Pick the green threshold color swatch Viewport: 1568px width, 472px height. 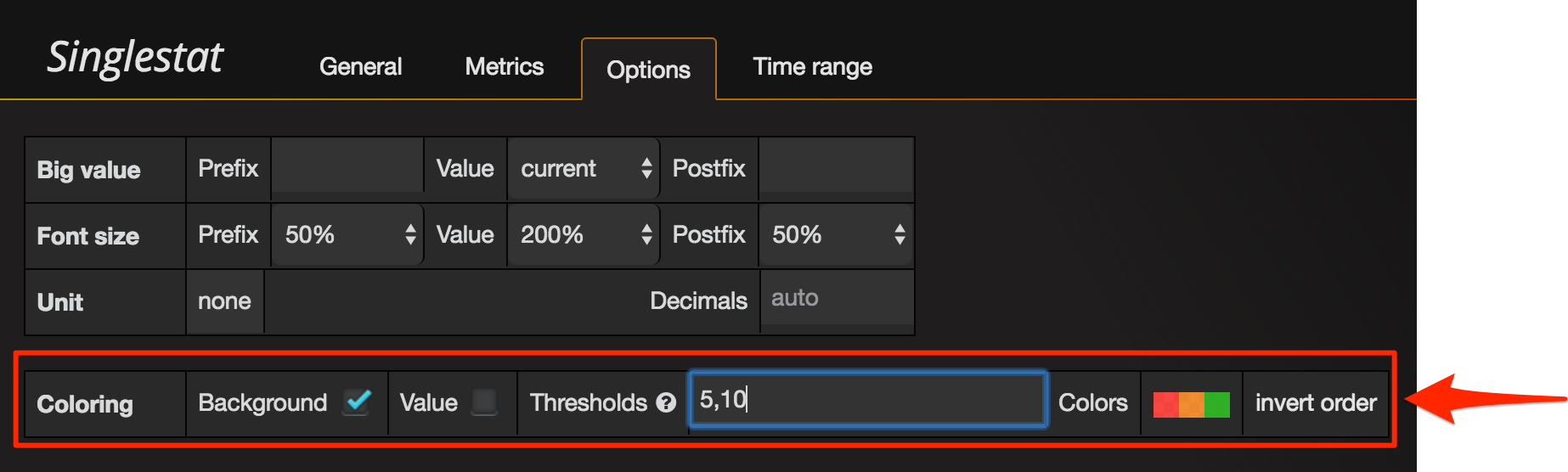[1217, 405]
